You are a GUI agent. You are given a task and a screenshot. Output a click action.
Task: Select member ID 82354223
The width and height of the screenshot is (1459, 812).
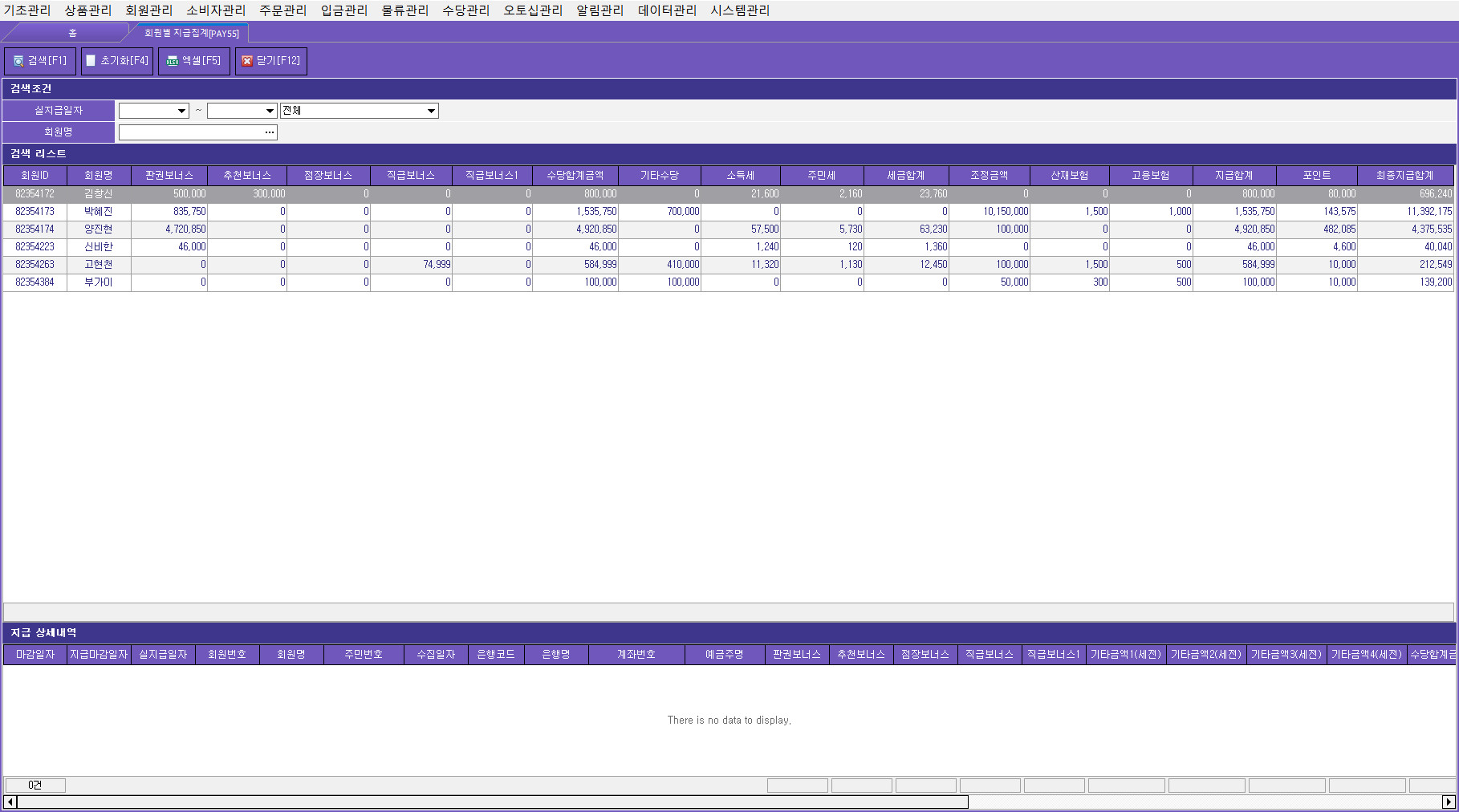coord(35,247)
